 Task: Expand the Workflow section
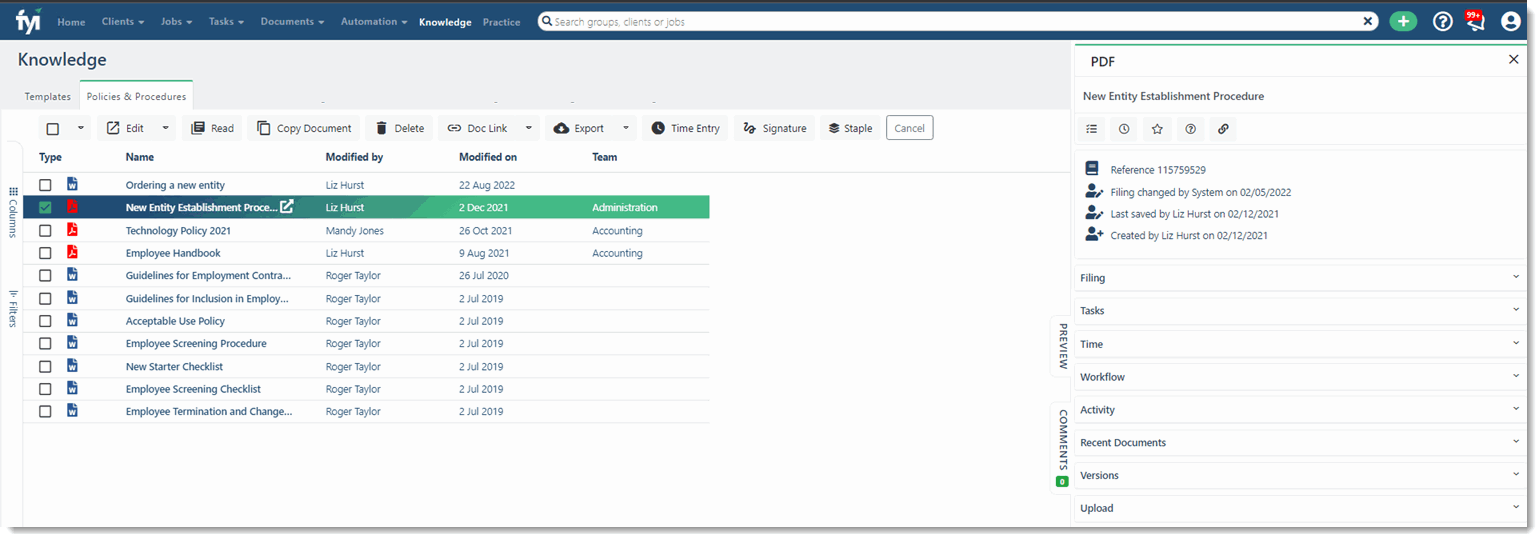(x=1298, y=377)
